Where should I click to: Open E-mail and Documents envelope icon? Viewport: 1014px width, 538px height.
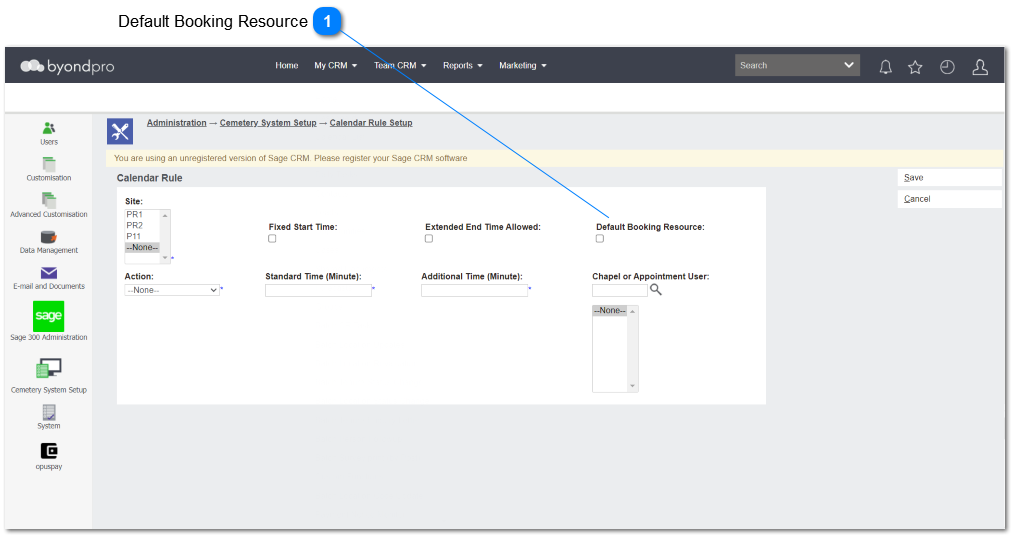click(x=49, y=273)
